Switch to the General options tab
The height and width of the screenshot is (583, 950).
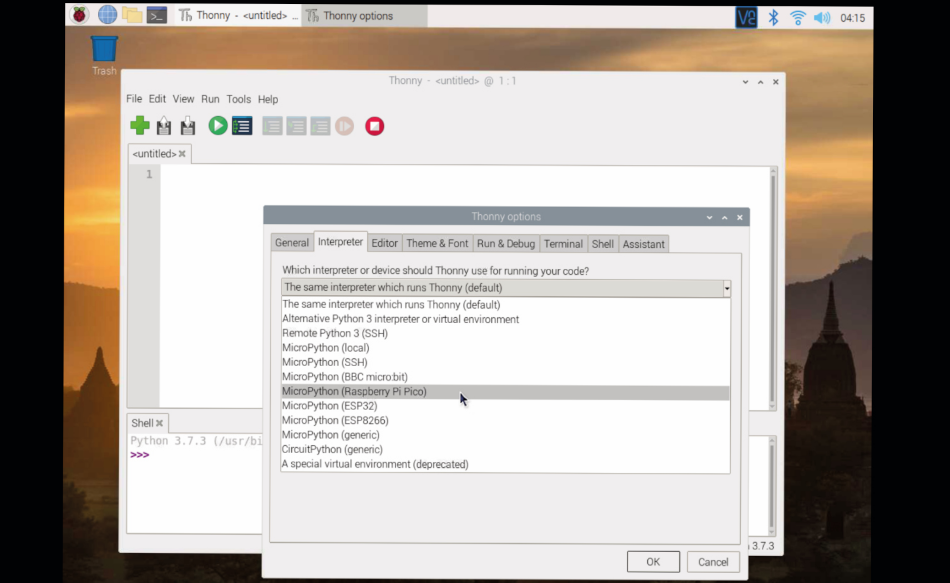[x=291, y=243]
